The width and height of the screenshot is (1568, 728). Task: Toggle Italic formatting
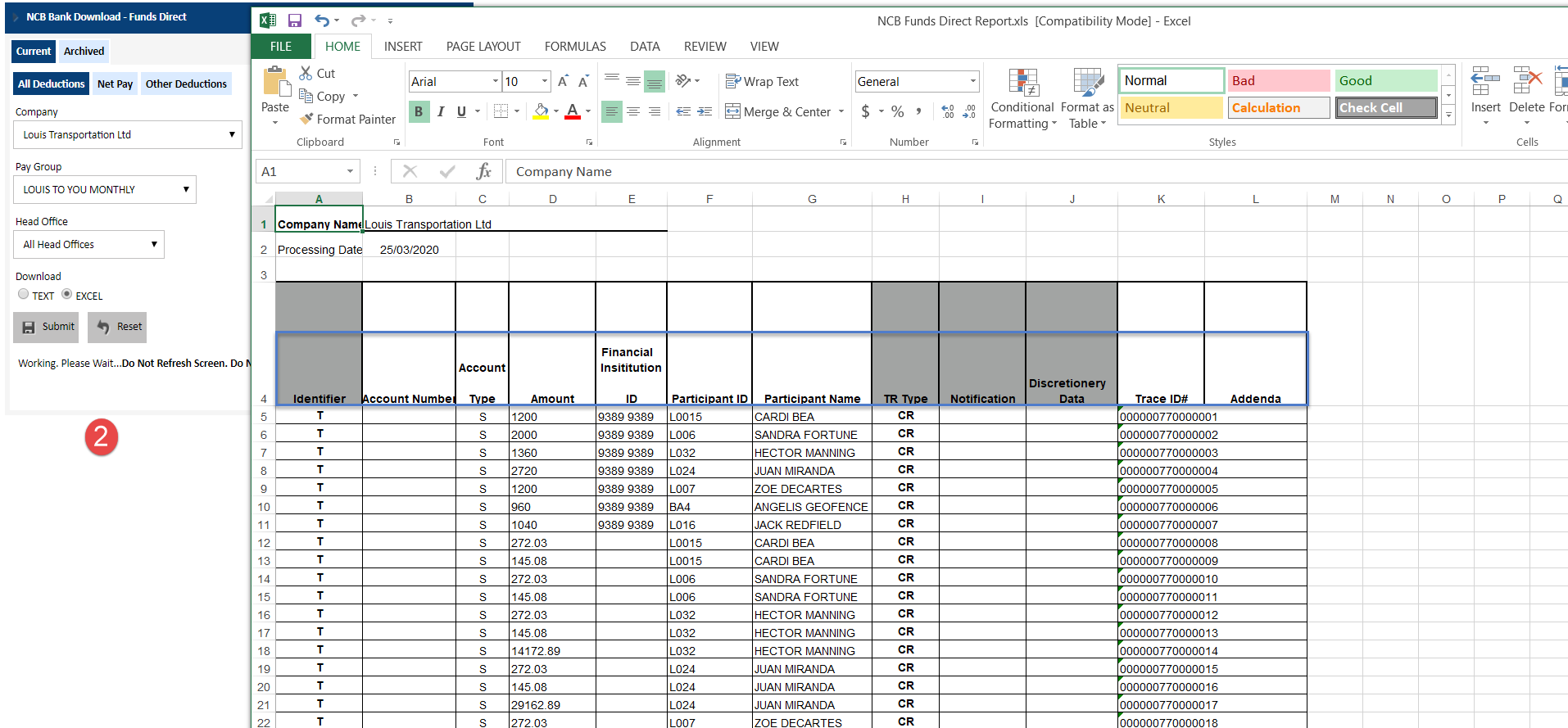(441, 111)
